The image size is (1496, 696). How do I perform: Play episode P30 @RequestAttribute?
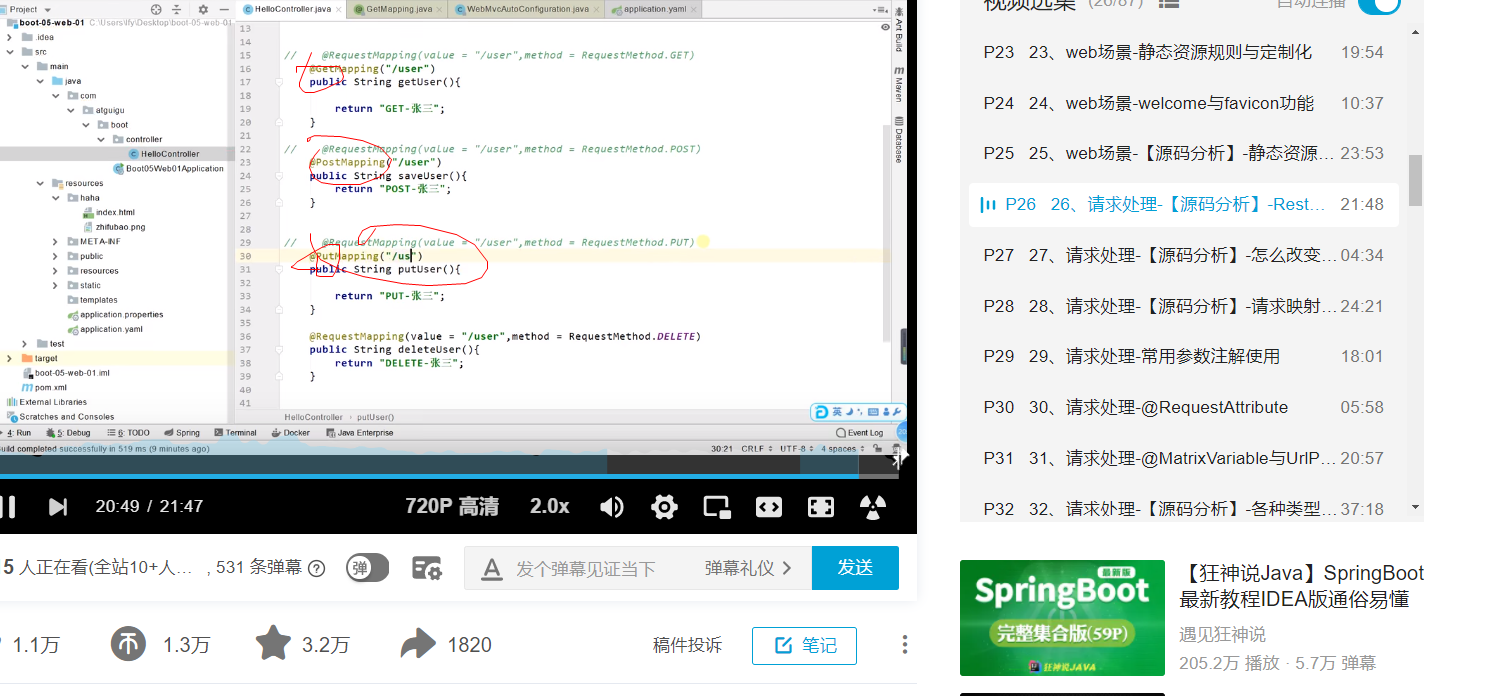coord(1184,407)
